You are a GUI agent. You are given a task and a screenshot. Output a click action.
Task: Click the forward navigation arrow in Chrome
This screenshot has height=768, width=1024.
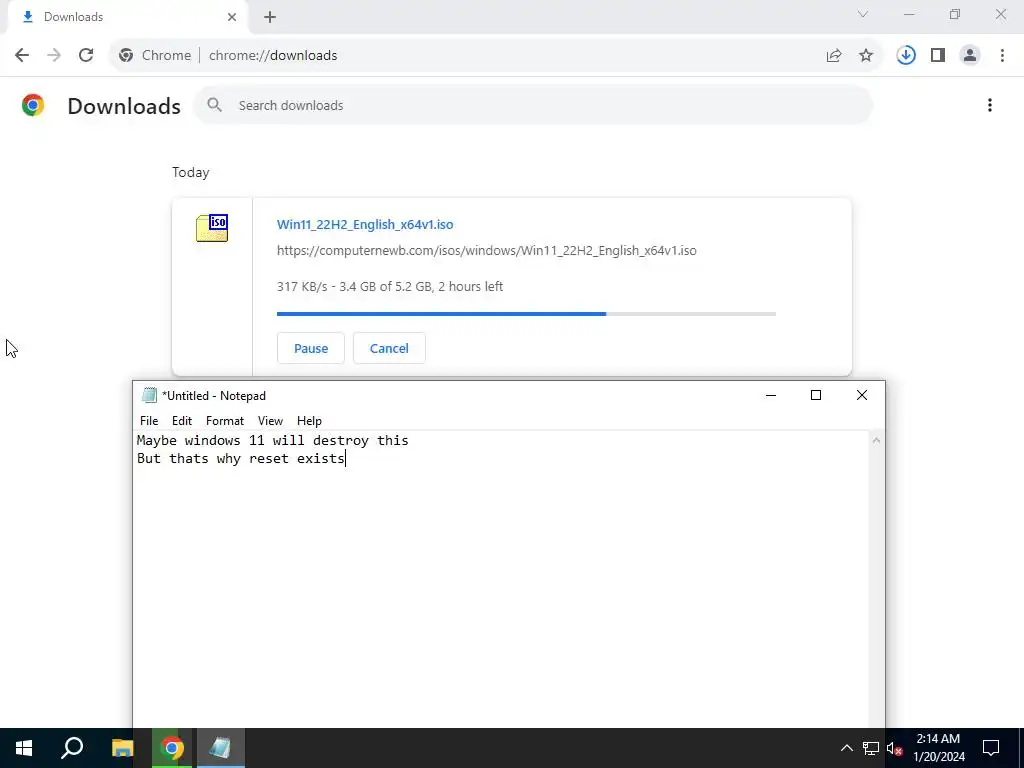point(54,56)
